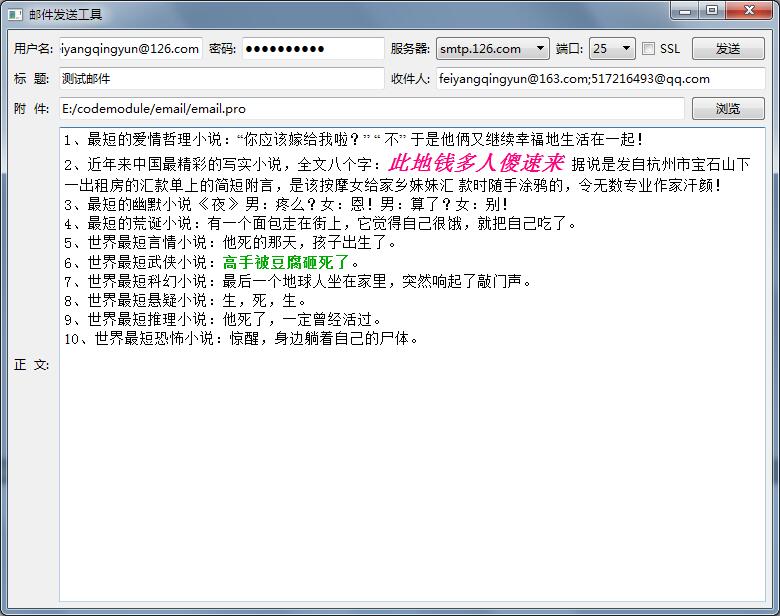Click the 附件 file path field

370,109
